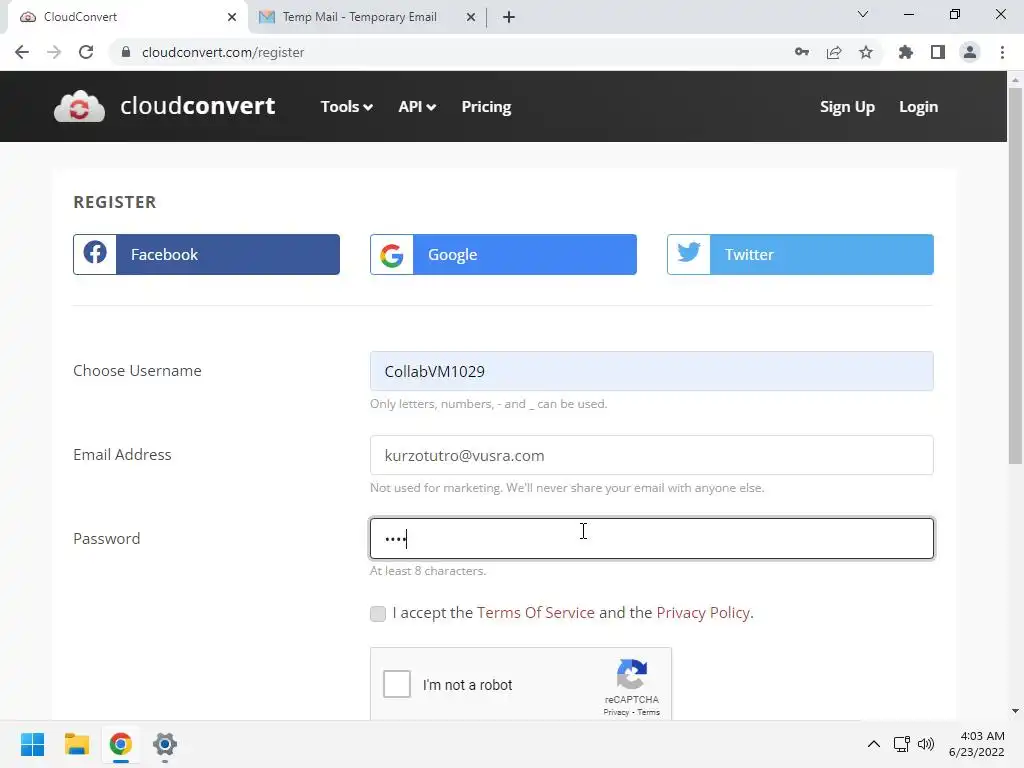Register with the Twitter button
Screen dimensions: 1024x768
pos(800,254)
